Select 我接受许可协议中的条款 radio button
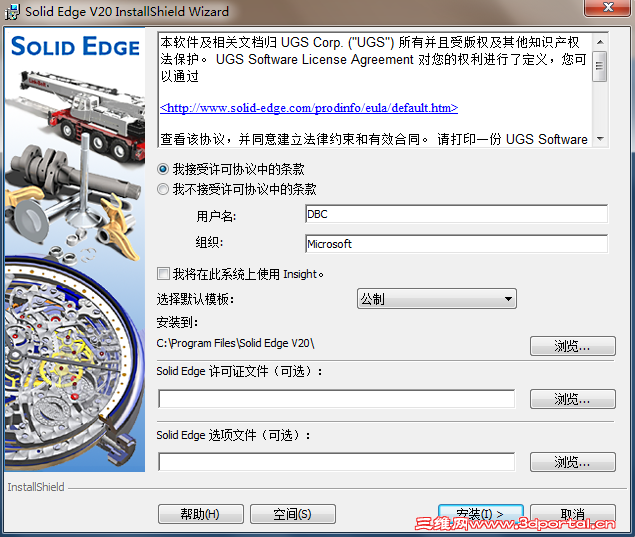 163,169
